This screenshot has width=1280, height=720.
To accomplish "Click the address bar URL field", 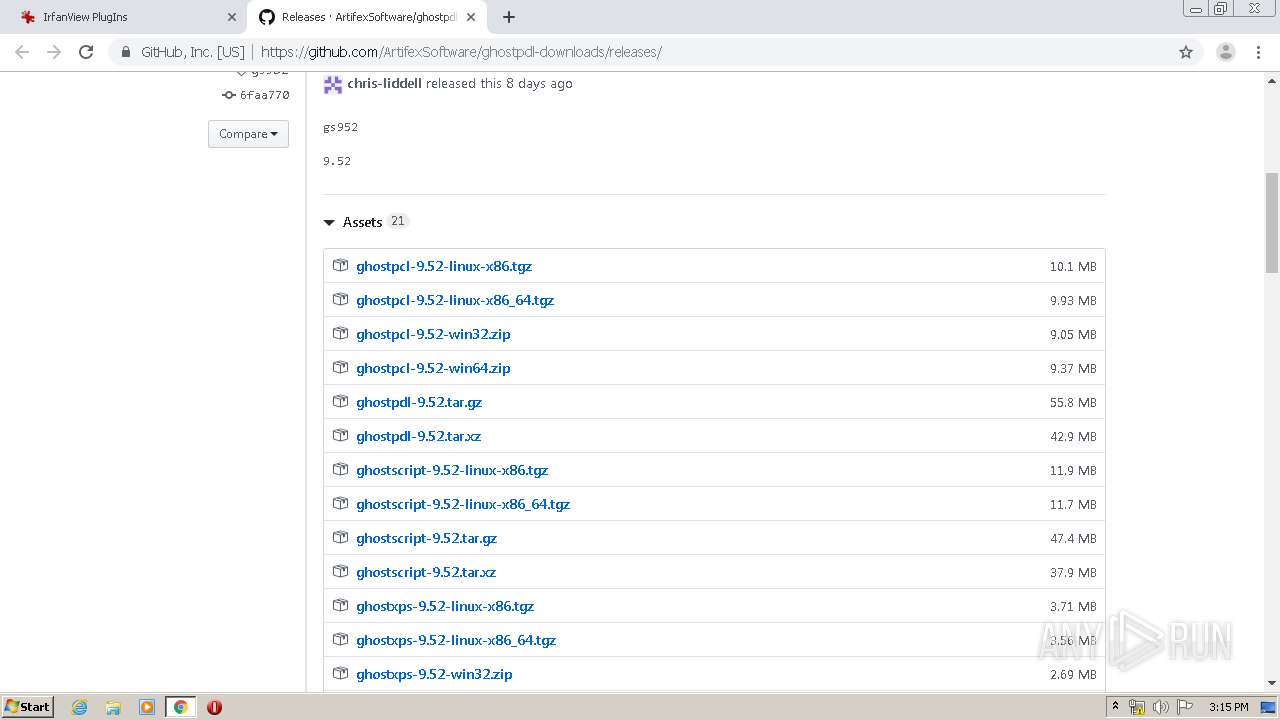I will tap(640, 52).
